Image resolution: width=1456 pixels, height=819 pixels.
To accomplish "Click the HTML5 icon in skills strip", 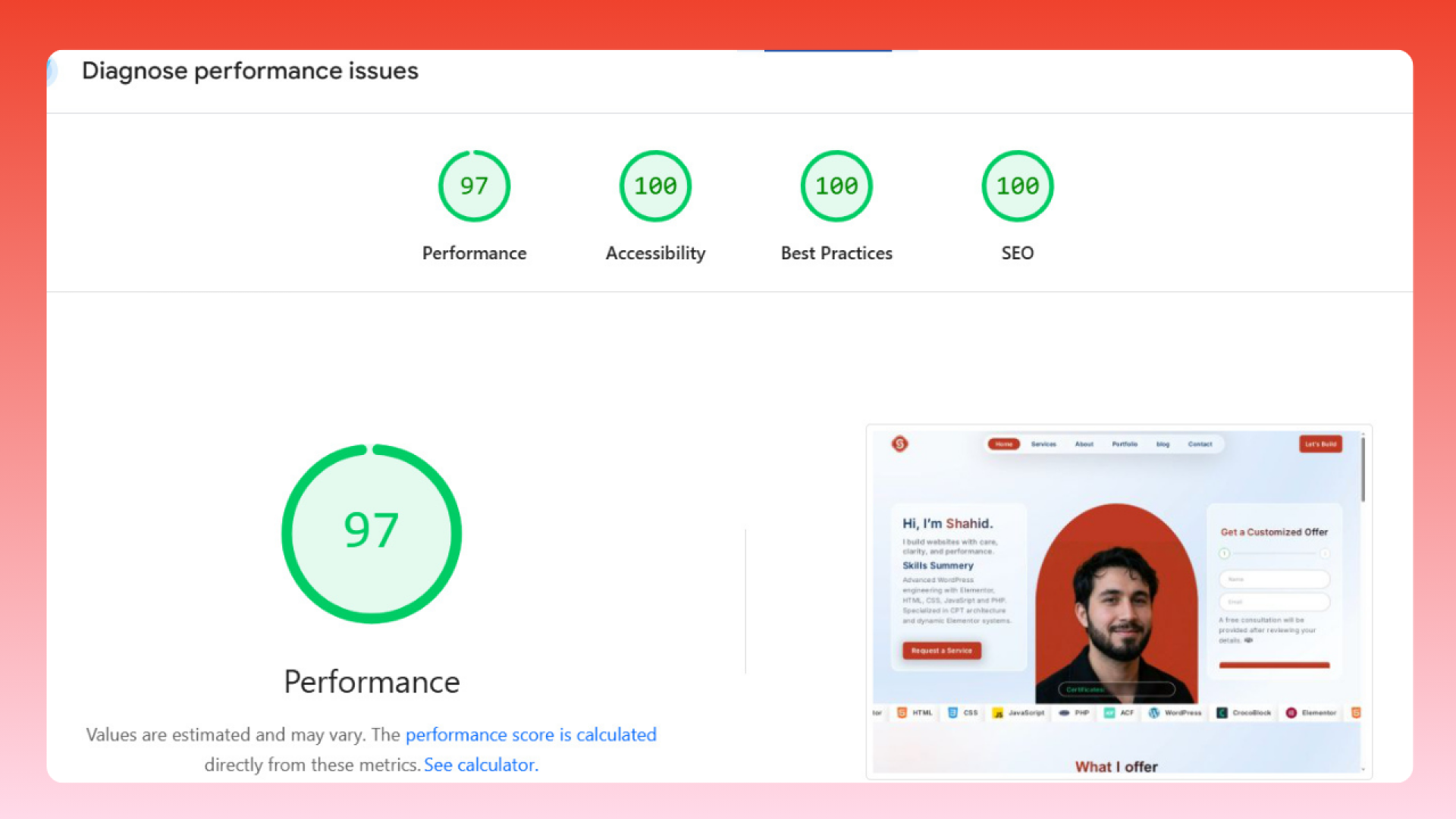I will coord(902,713).
